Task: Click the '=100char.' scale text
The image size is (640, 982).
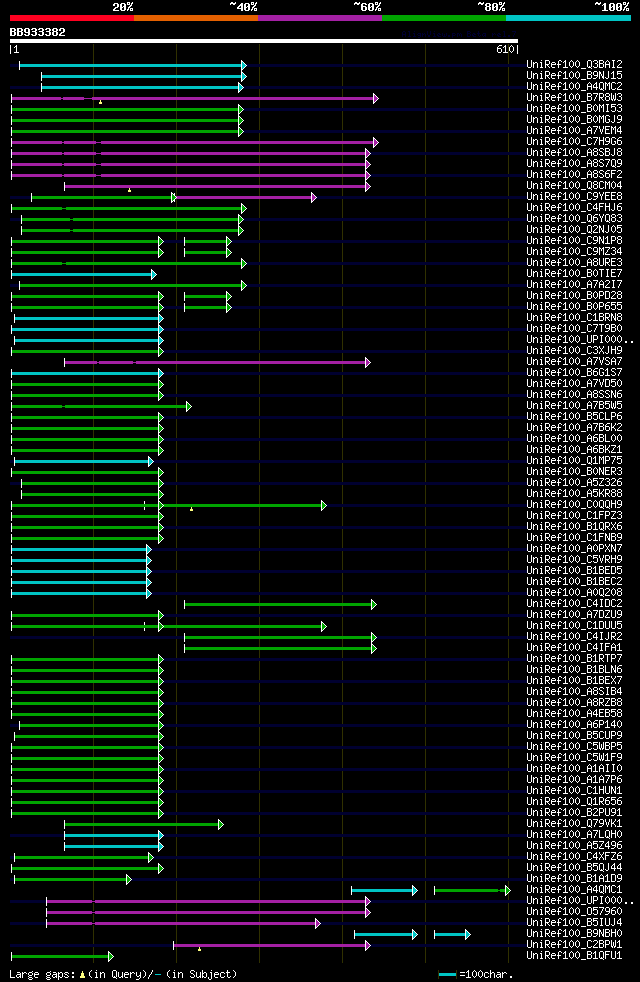Action: tap(486, 974)
